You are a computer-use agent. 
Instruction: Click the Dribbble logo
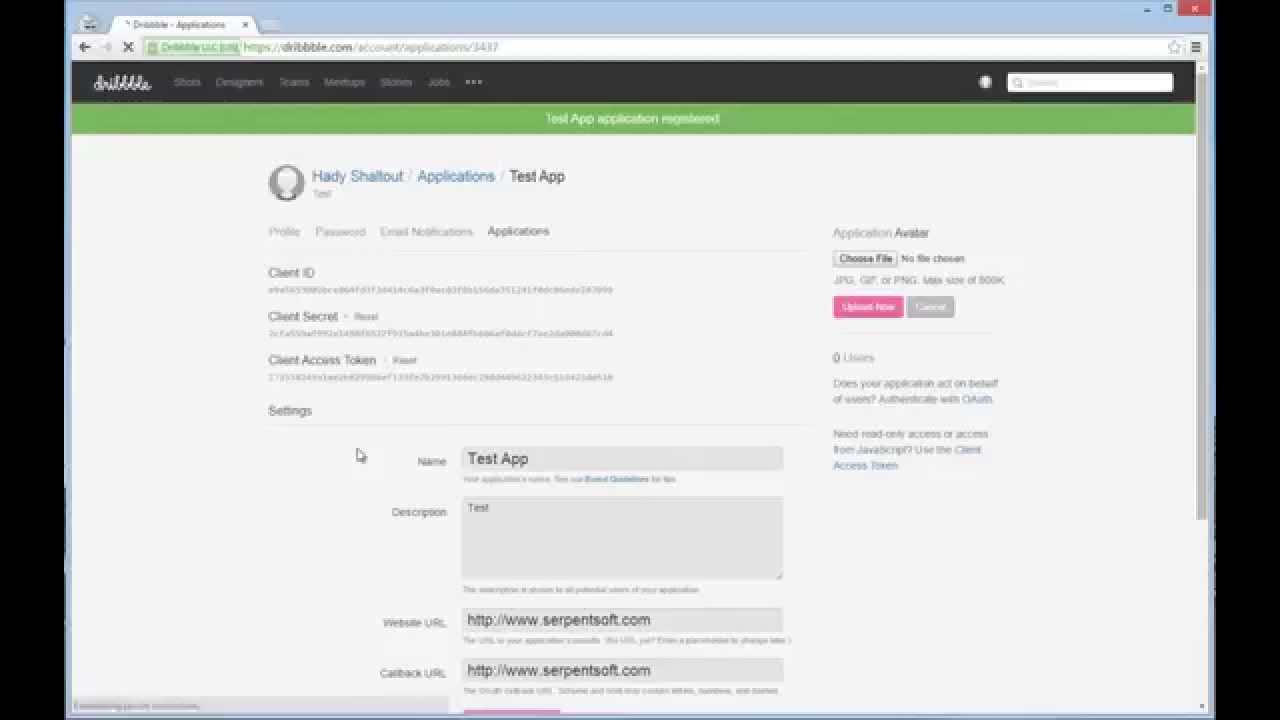click(122, 83)
